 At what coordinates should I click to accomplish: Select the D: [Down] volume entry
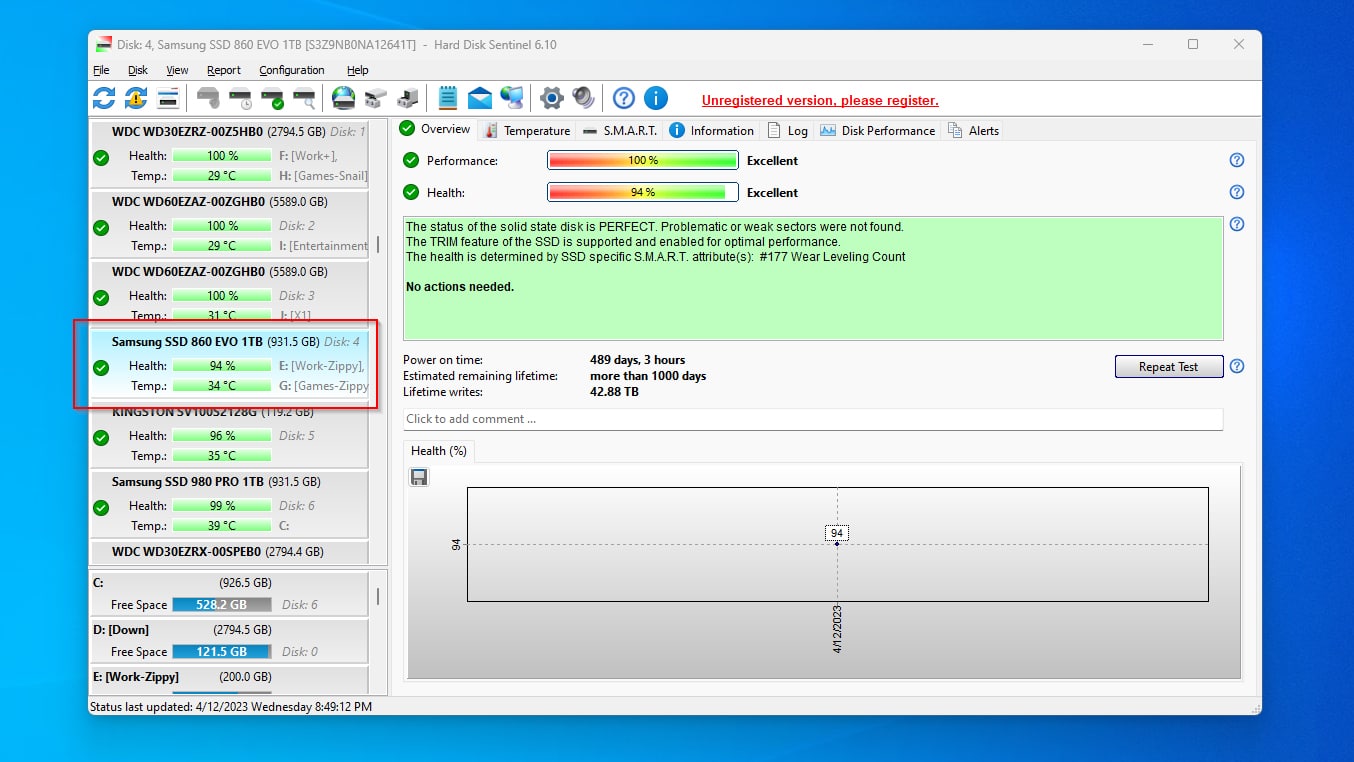tap(229, 640)
